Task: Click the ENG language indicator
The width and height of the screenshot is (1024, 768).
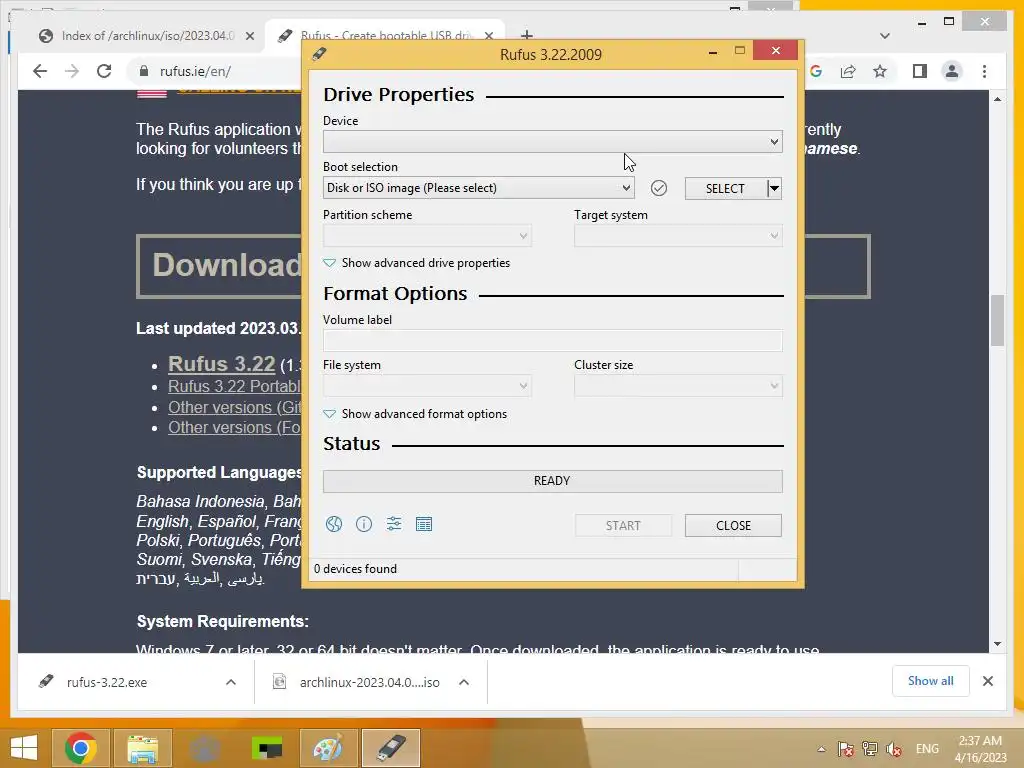Action: click(927, 749)
